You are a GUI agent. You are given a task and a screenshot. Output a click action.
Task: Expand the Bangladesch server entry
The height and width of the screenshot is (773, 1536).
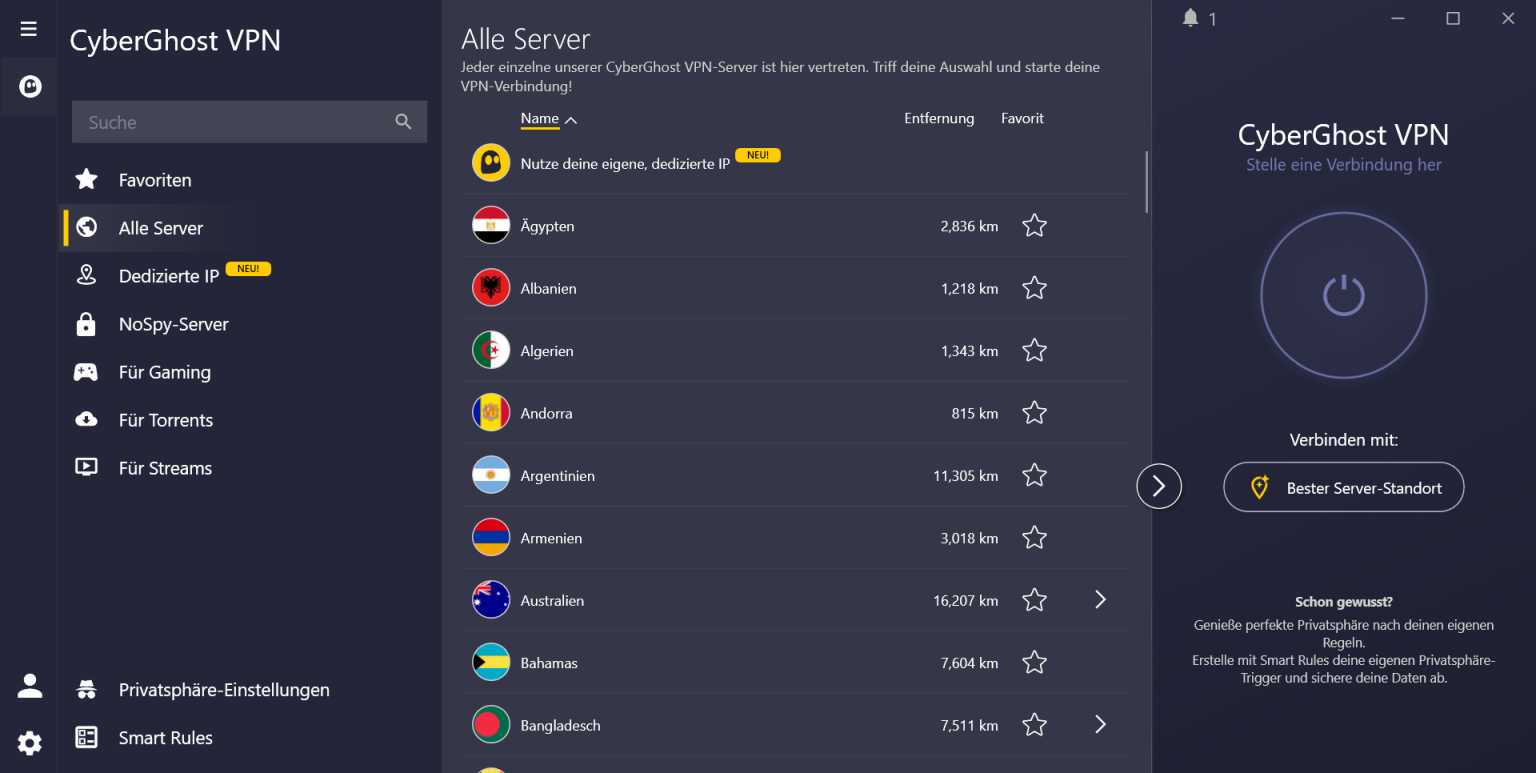tap(1100, 724)
